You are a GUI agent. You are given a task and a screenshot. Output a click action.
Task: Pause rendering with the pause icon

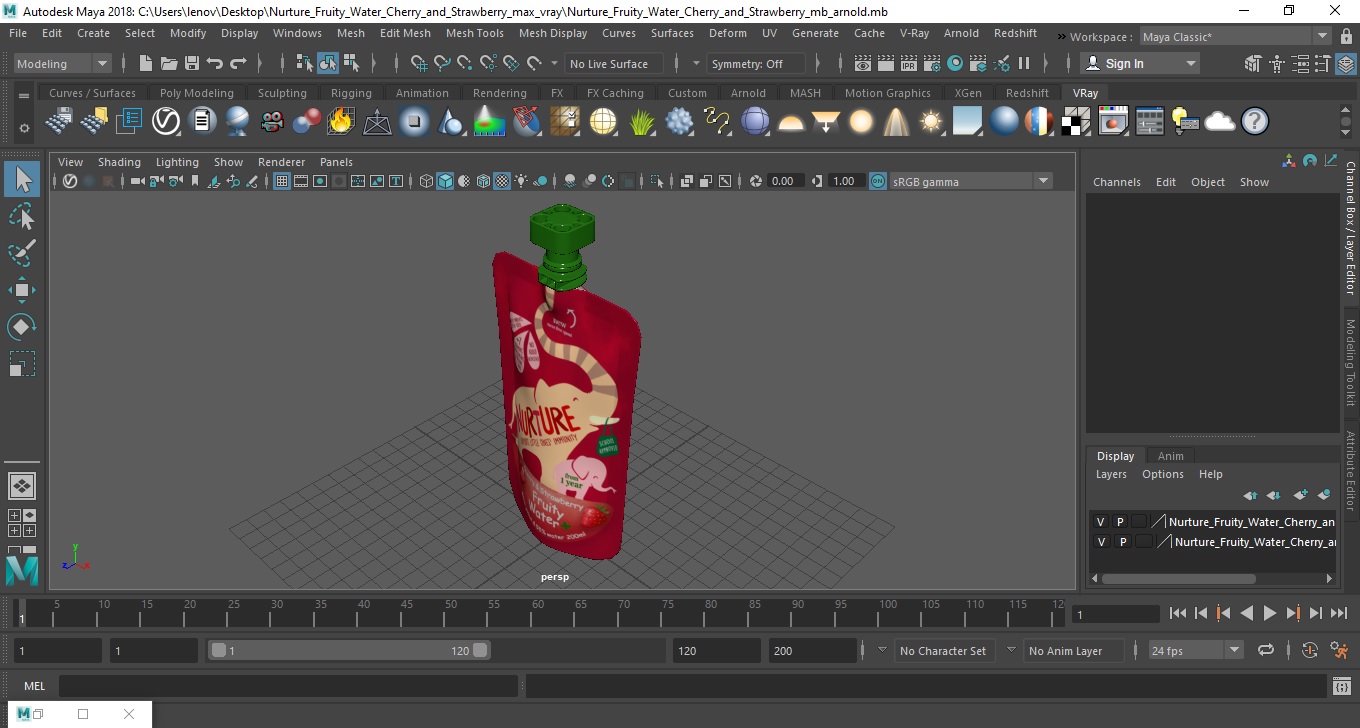tap(1024, 63)
